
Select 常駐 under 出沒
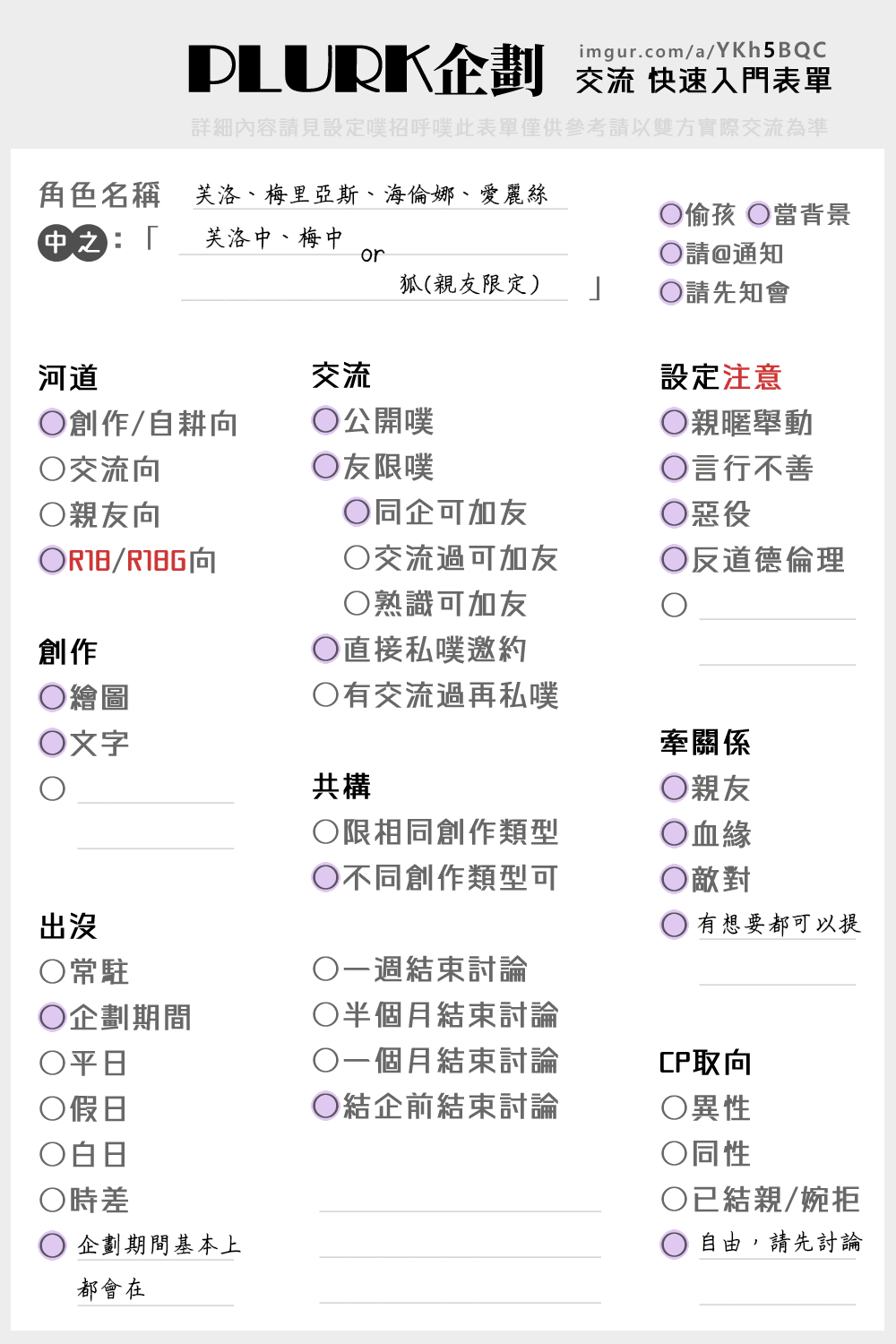click(x=53, y=971)
